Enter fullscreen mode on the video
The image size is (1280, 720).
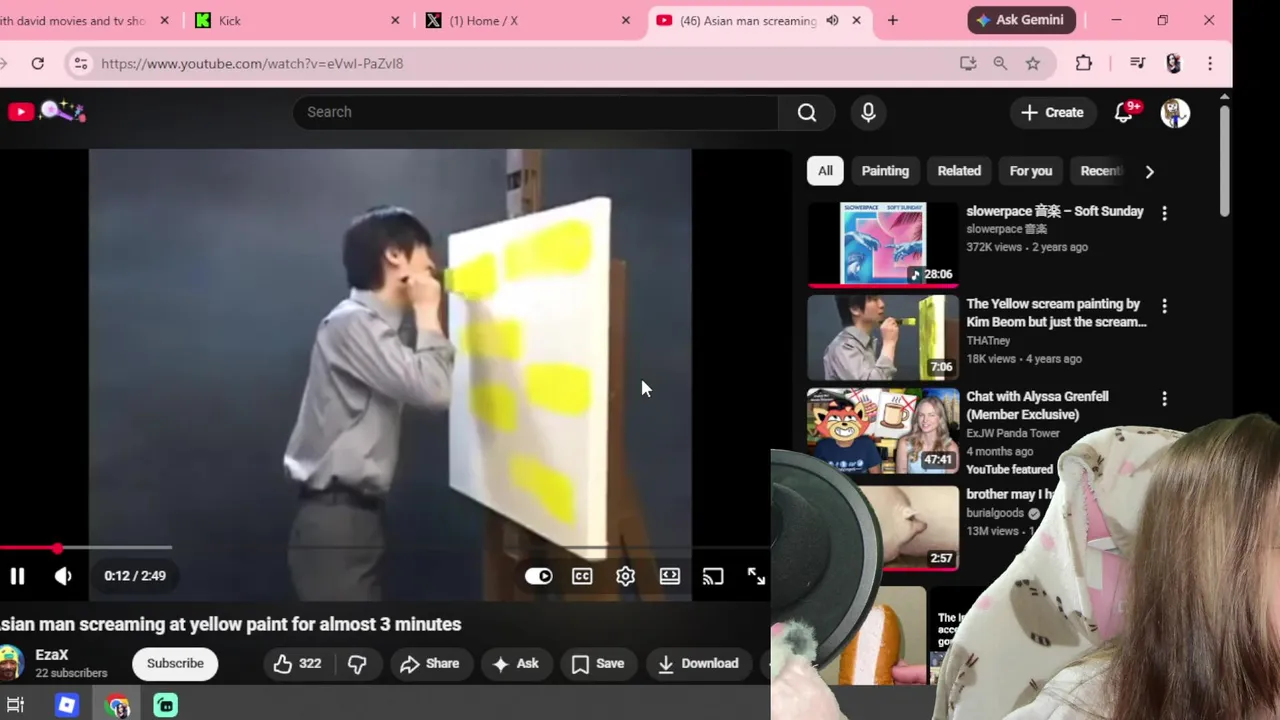pos(756,576)
